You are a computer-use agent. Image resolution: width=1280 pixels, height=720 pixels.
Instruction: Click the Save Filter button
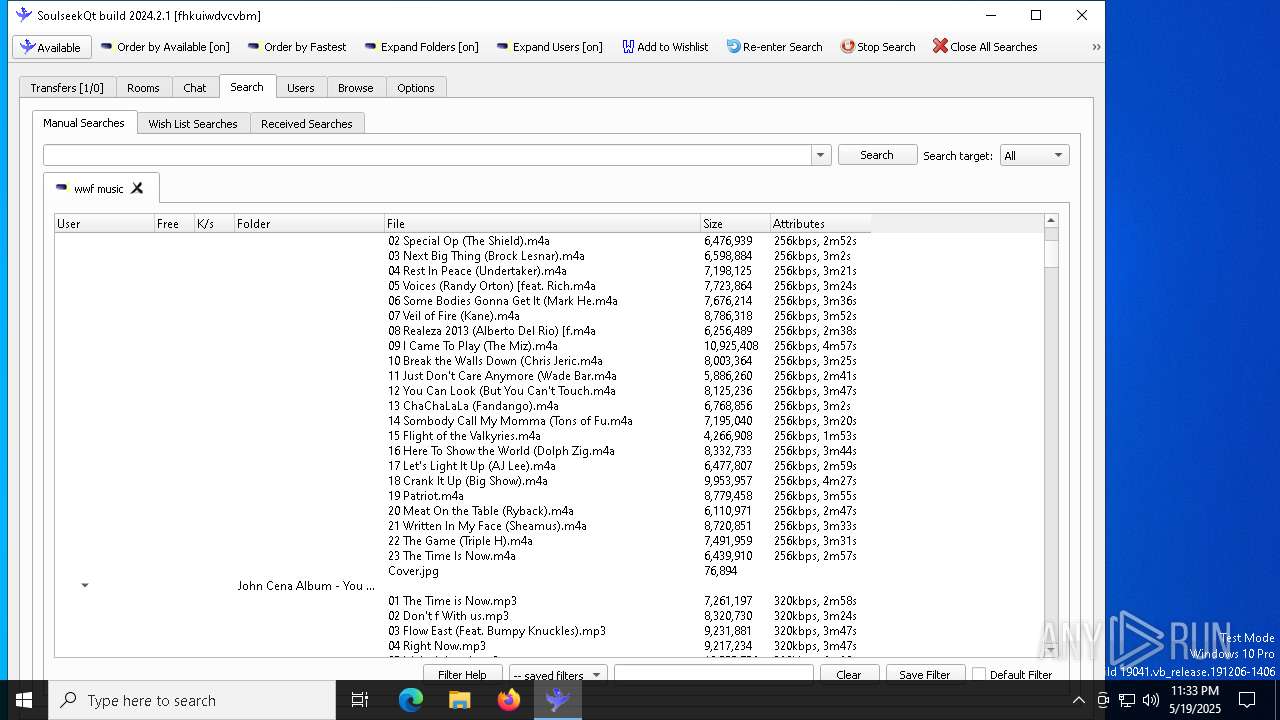point(925,674)
